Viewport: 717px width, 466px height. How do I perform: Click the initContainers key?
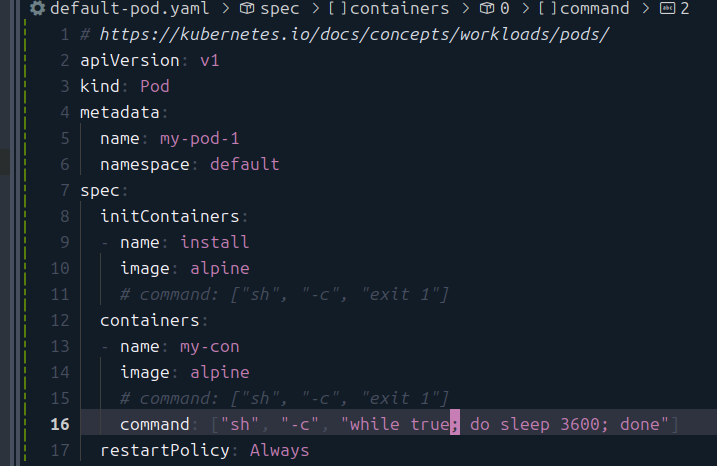(169, 216)
